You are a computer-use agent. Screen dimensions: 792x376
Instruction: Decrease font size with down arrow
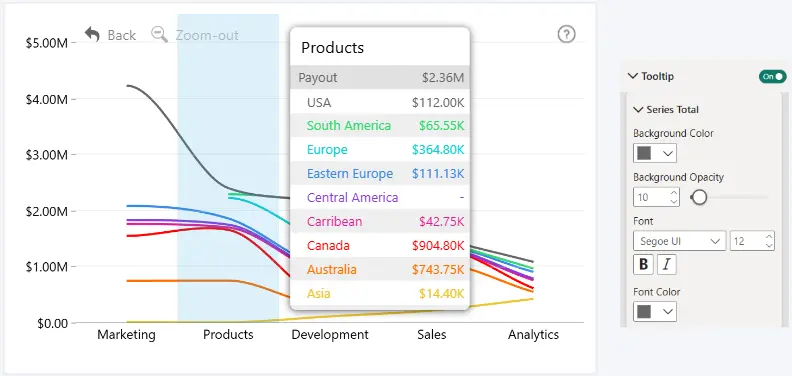coord(769,245)
